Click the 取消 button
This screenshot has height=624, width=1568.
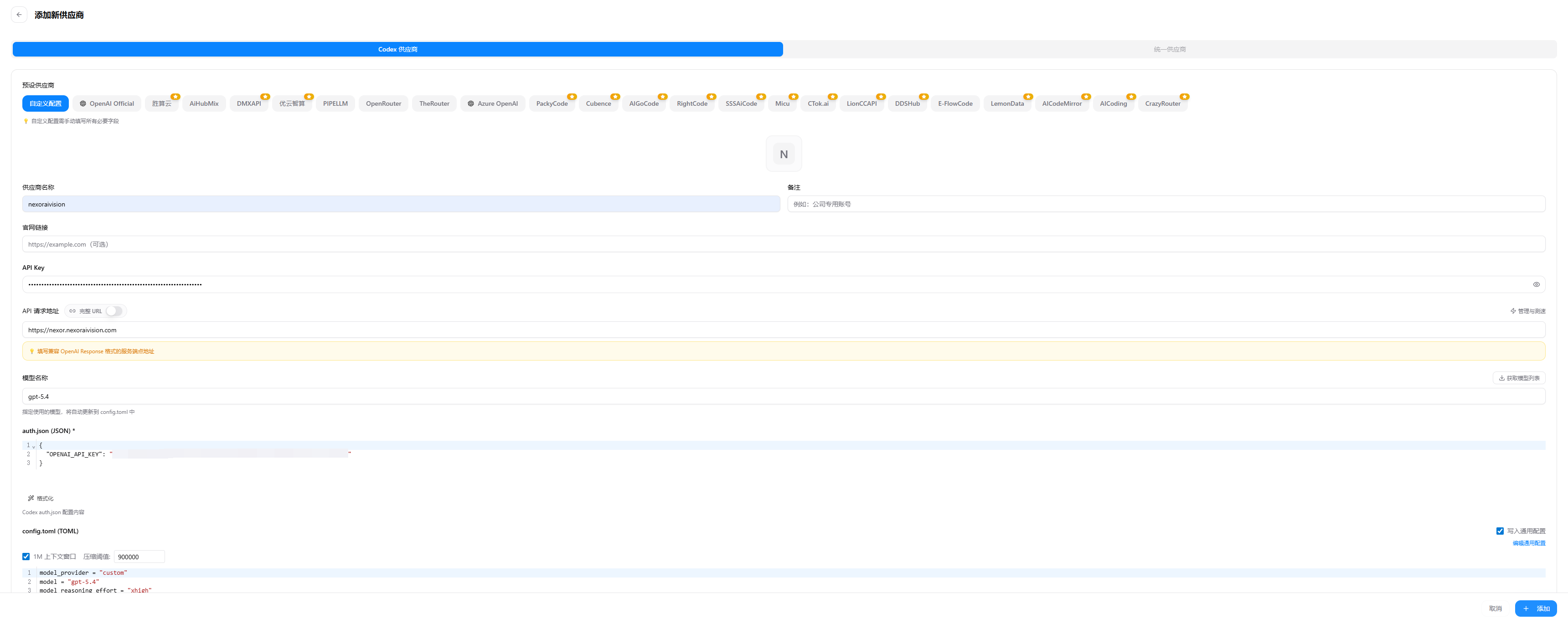pos(1496,609)
